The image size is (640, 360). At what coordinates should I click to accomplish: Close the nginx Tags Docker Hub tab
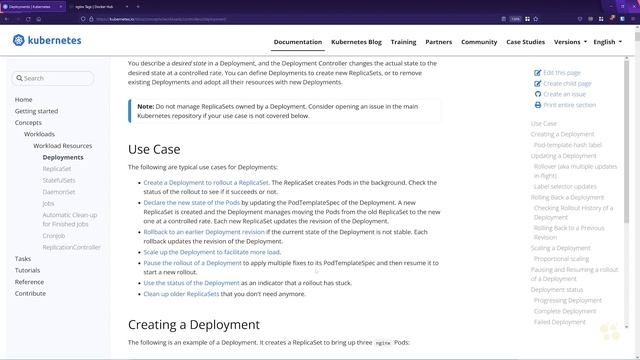coord(127,7)
